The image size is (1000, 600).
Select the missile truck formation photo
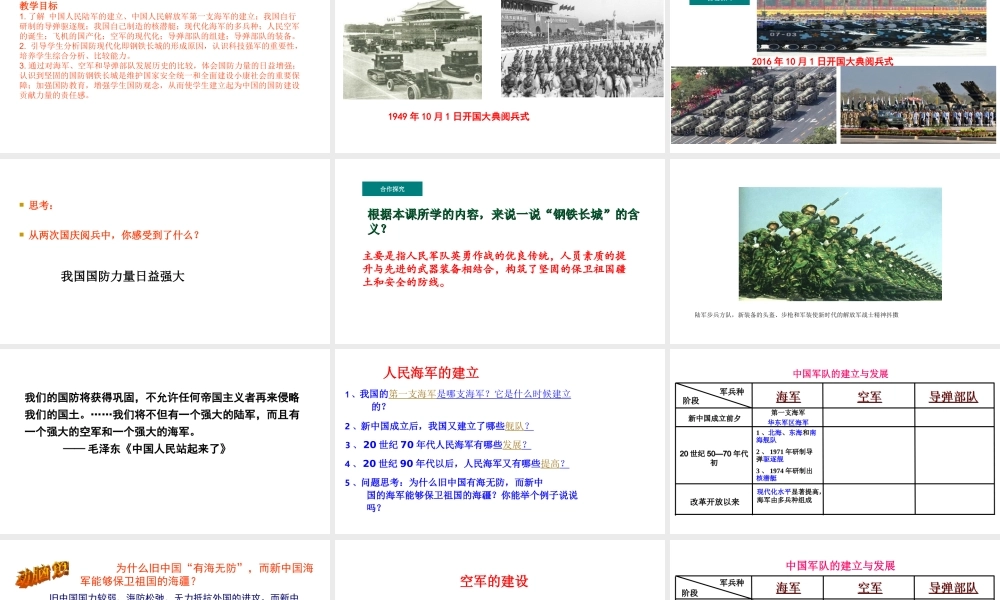pyautogui.click(x=753, y=105)
